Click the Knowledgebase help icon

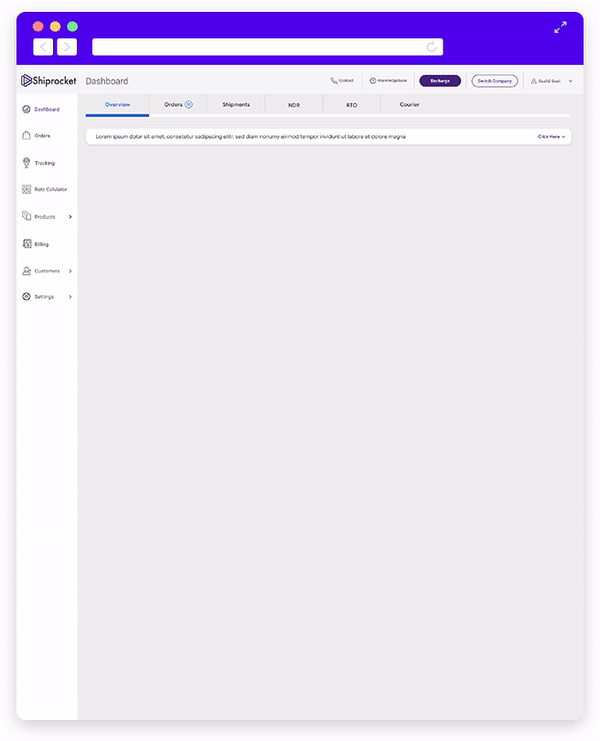pos(373,81)
